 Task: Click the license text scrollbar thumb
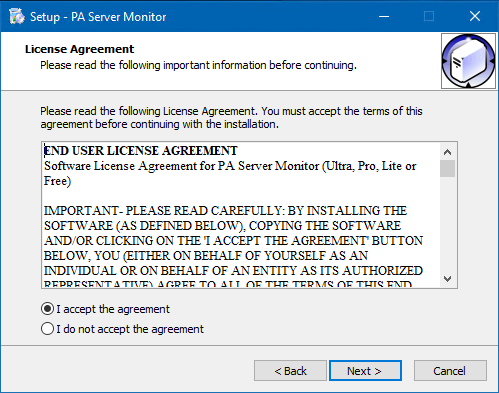point(447,168)
